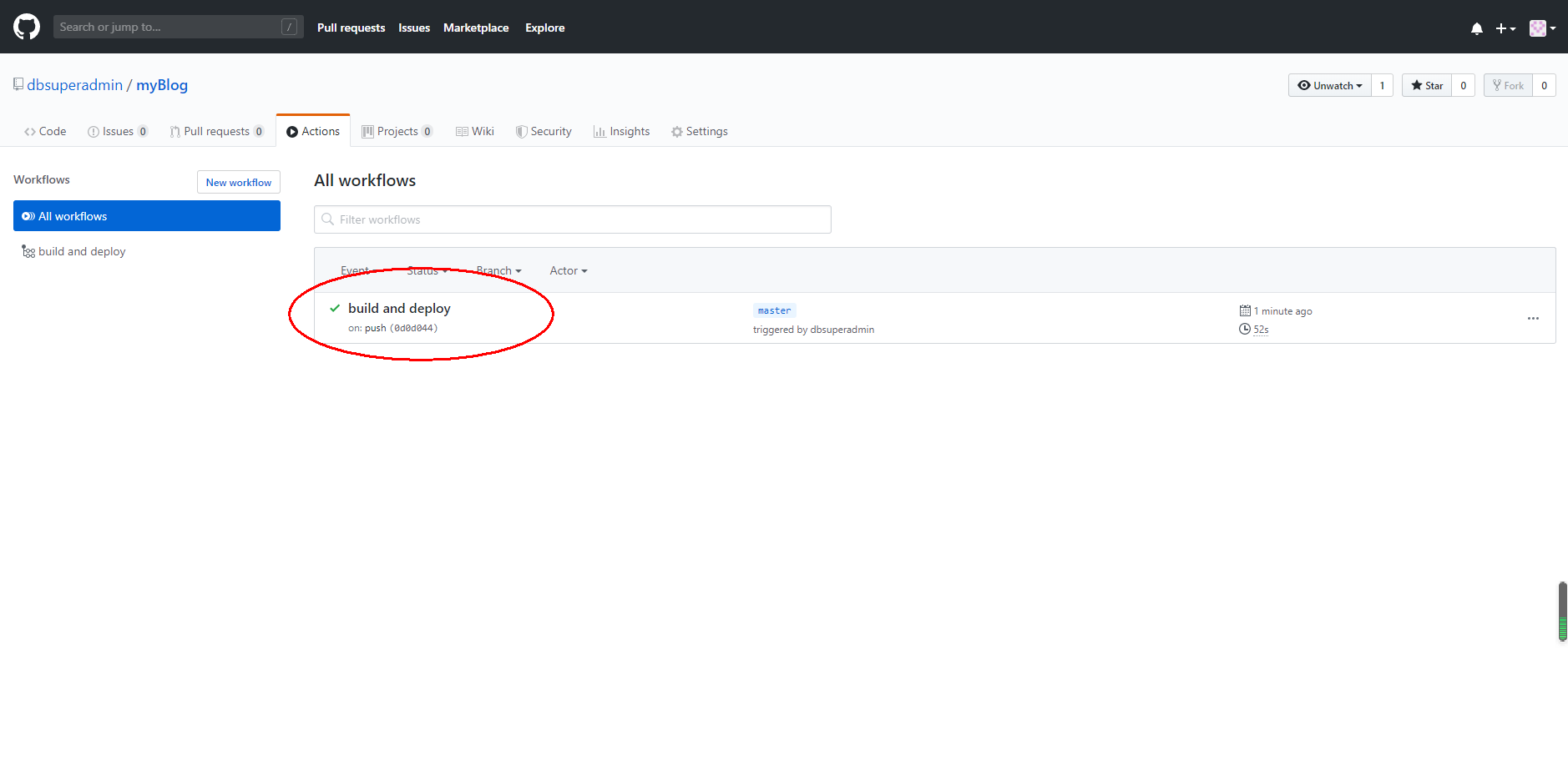
Task: Switch to the repository Issues tab
Action: (118, 131)
